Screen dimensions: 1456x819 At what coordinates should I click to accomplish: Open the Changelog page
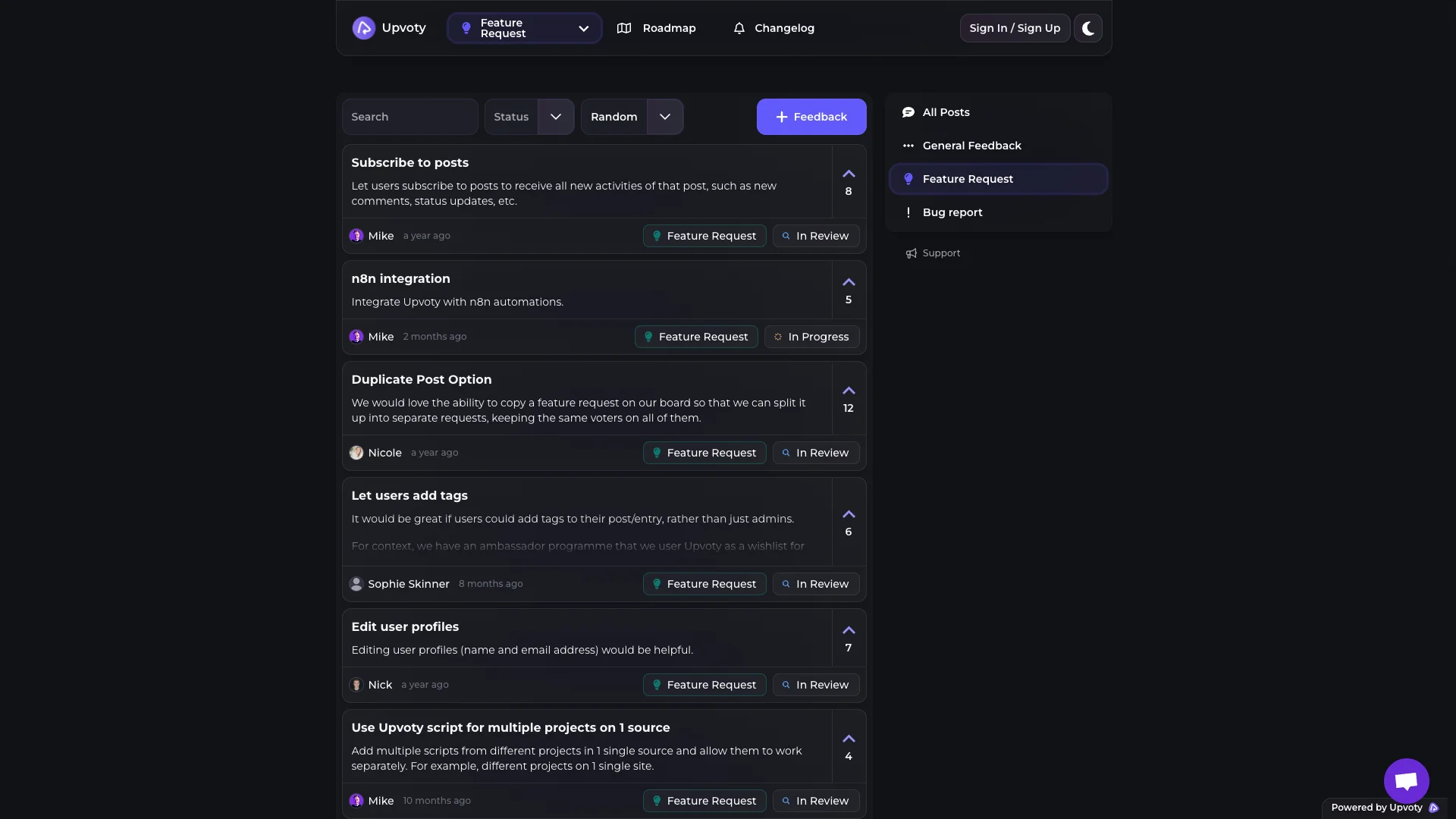point(773,28)
